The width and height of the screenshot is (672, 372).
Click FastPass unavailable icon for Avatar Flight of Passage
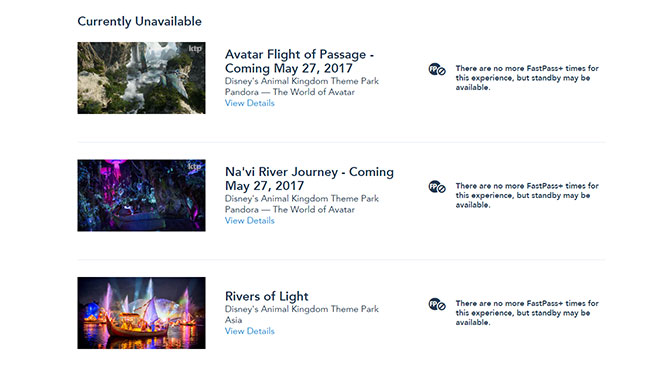coord(437,69)
